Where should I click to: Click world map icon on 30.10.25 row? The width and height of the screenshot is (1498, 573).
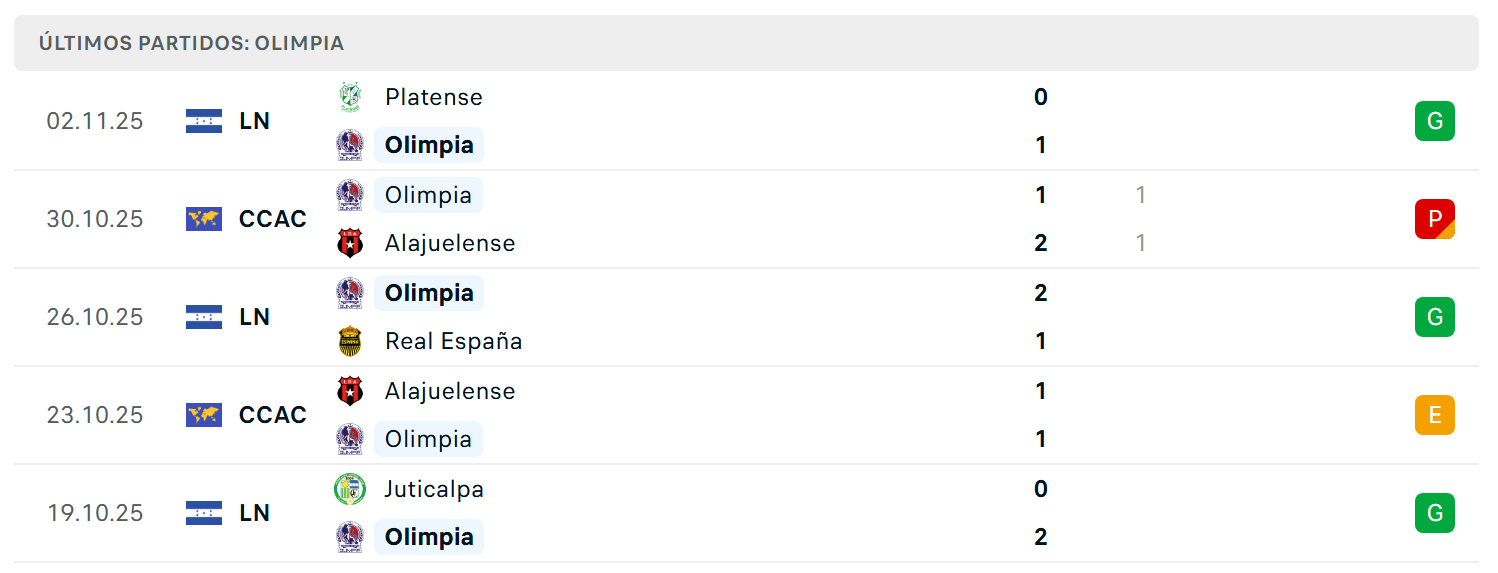point(204,219)
